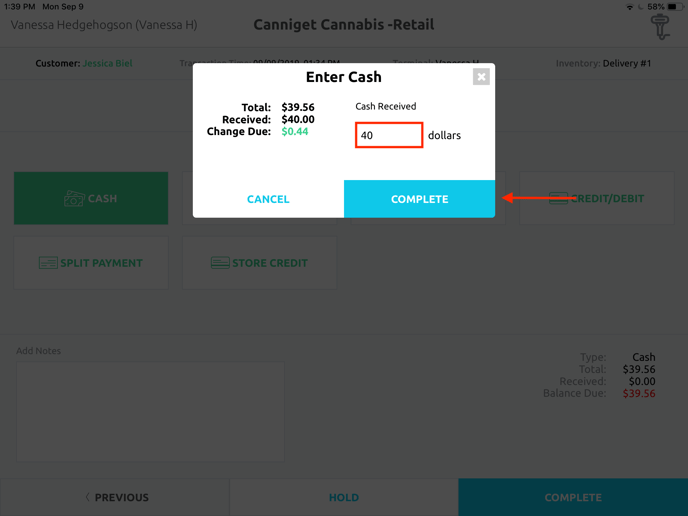Tap the scanner icon in the header
Screen dimensions: 688x516
(x=660, y=27)
